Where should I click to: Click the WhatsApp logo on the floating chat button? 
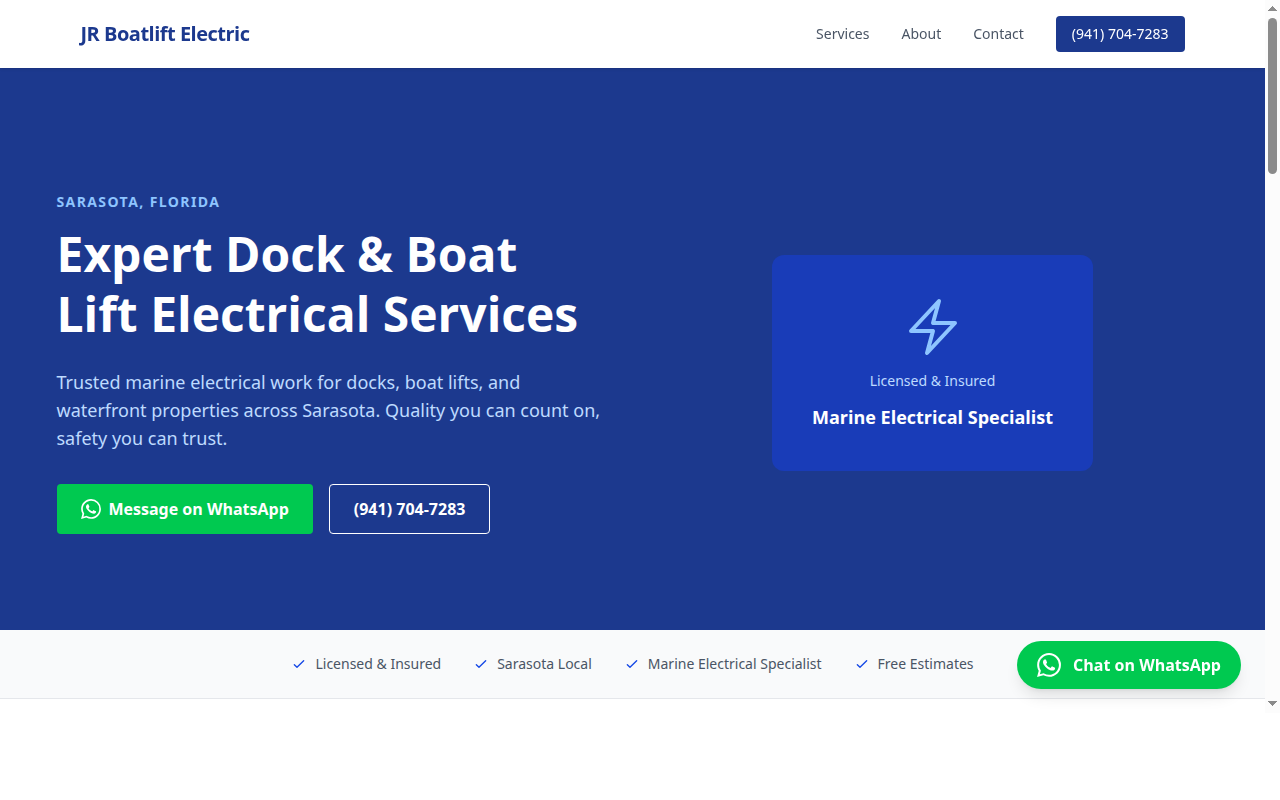point(1048,665)
